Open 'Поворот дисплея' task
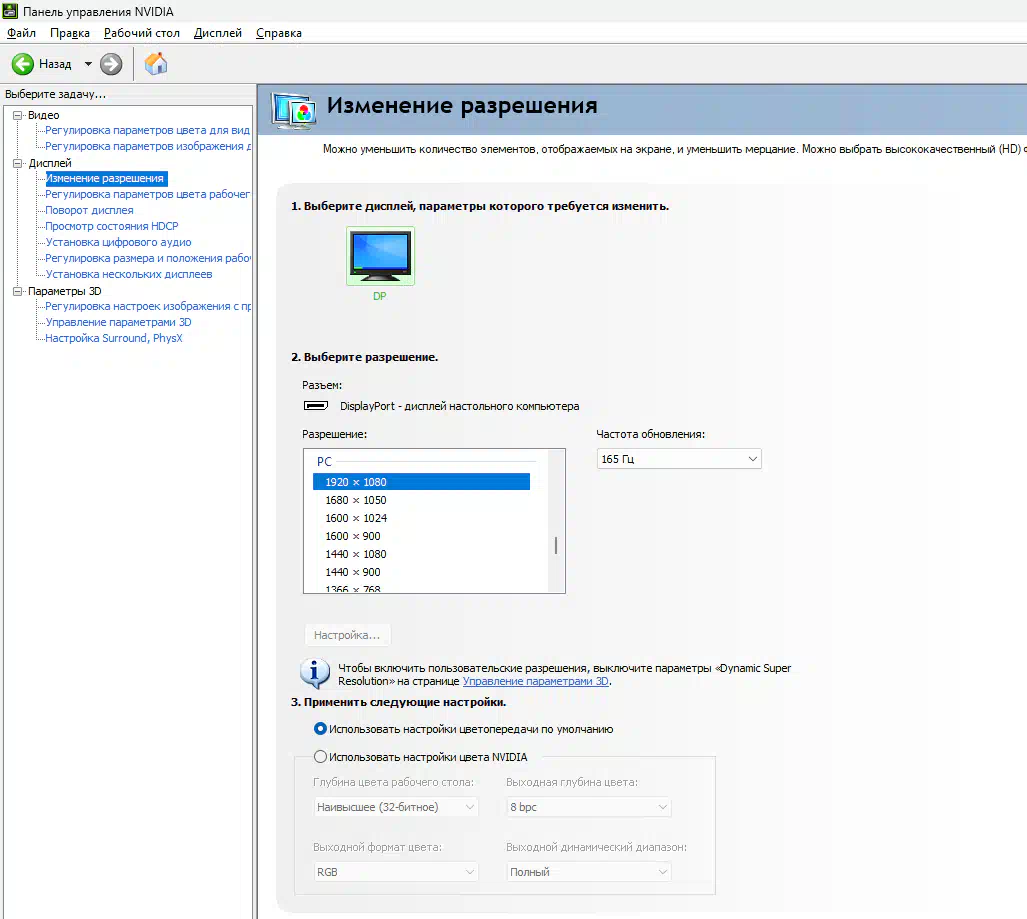This screenshot has height=919, width=1027. point(89,210)
